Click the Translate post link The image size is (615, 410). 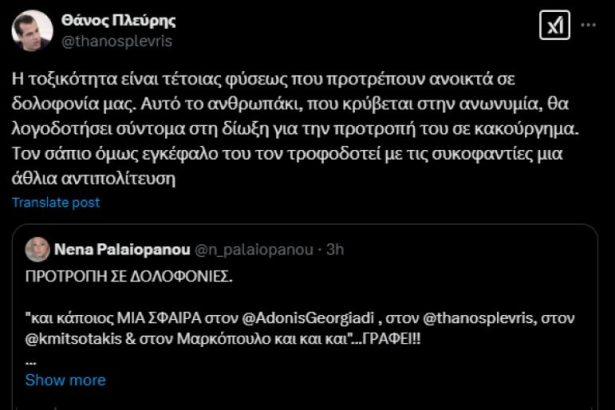click(55, 202)
